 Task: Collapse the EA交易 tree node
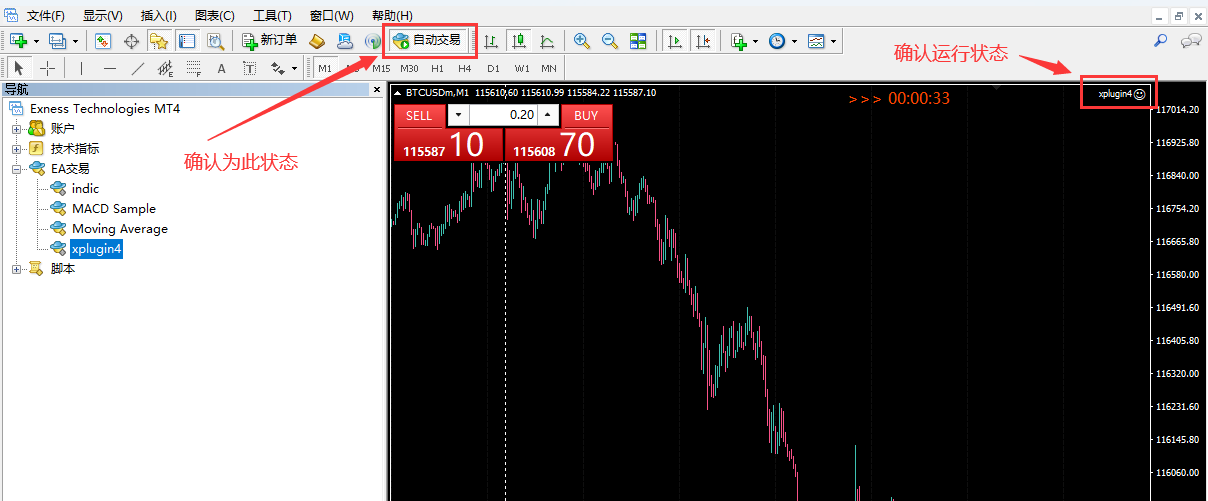coord(16,169)
